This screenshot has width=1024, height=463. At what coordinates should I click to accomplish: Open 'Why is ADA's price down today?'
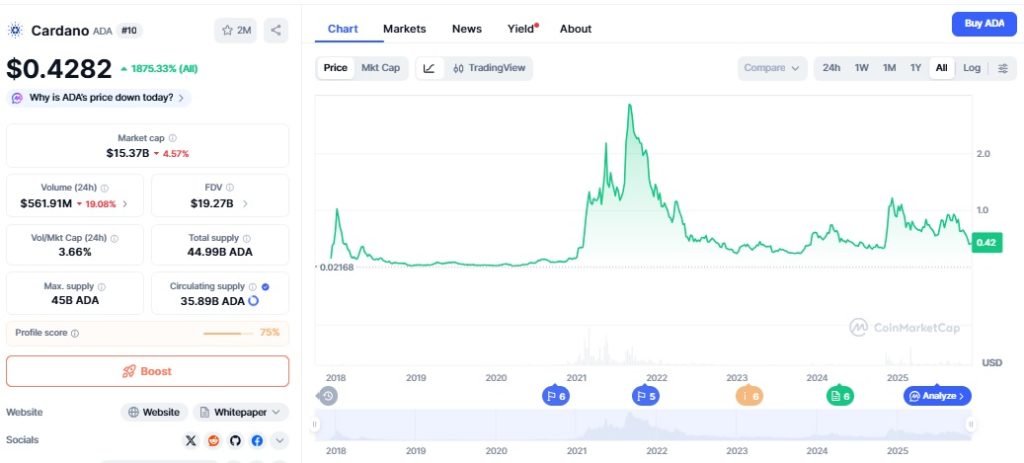(99, 98)
